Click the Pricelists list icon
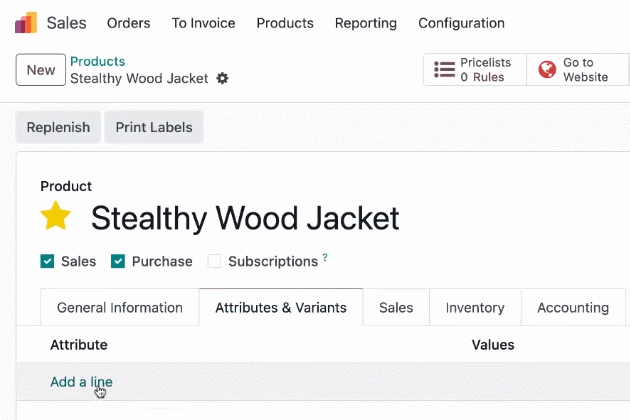Image resolution: width=630 pixels, height=420 pixels. coord(444,70)
